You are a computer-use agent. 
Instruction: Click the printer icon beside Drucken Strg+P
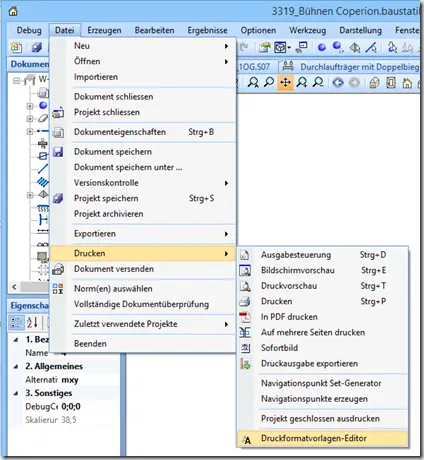click(x=245, y=302)
